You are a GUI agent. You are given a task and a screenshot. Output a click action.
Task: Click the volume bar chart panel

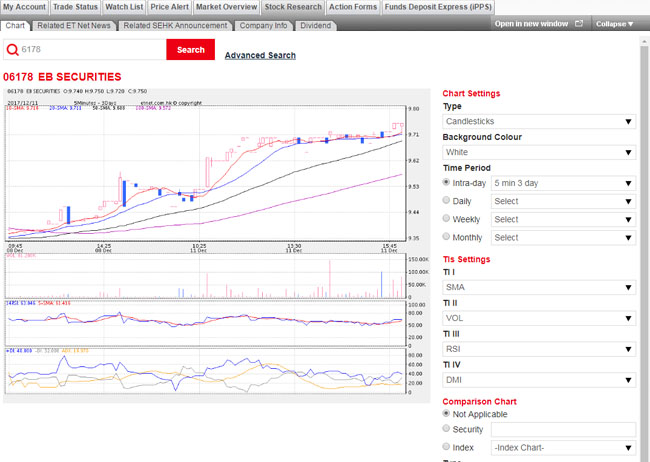tap(206, 276)
